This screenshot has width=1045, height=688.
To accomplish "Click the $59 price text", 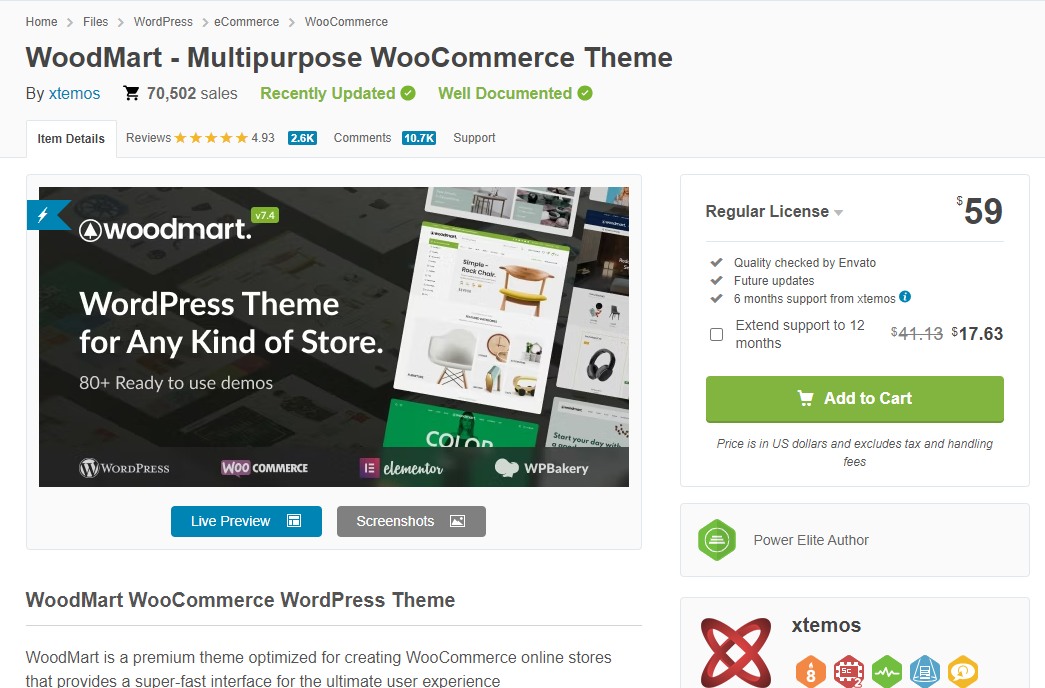I will click(x=980, y=211).
